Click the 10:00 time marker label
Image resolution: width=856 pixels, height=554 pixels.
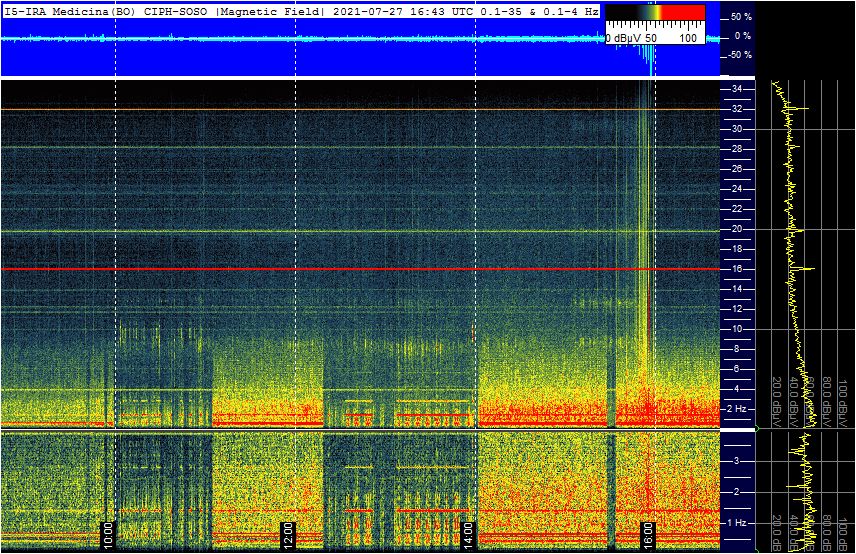(108, 535)
